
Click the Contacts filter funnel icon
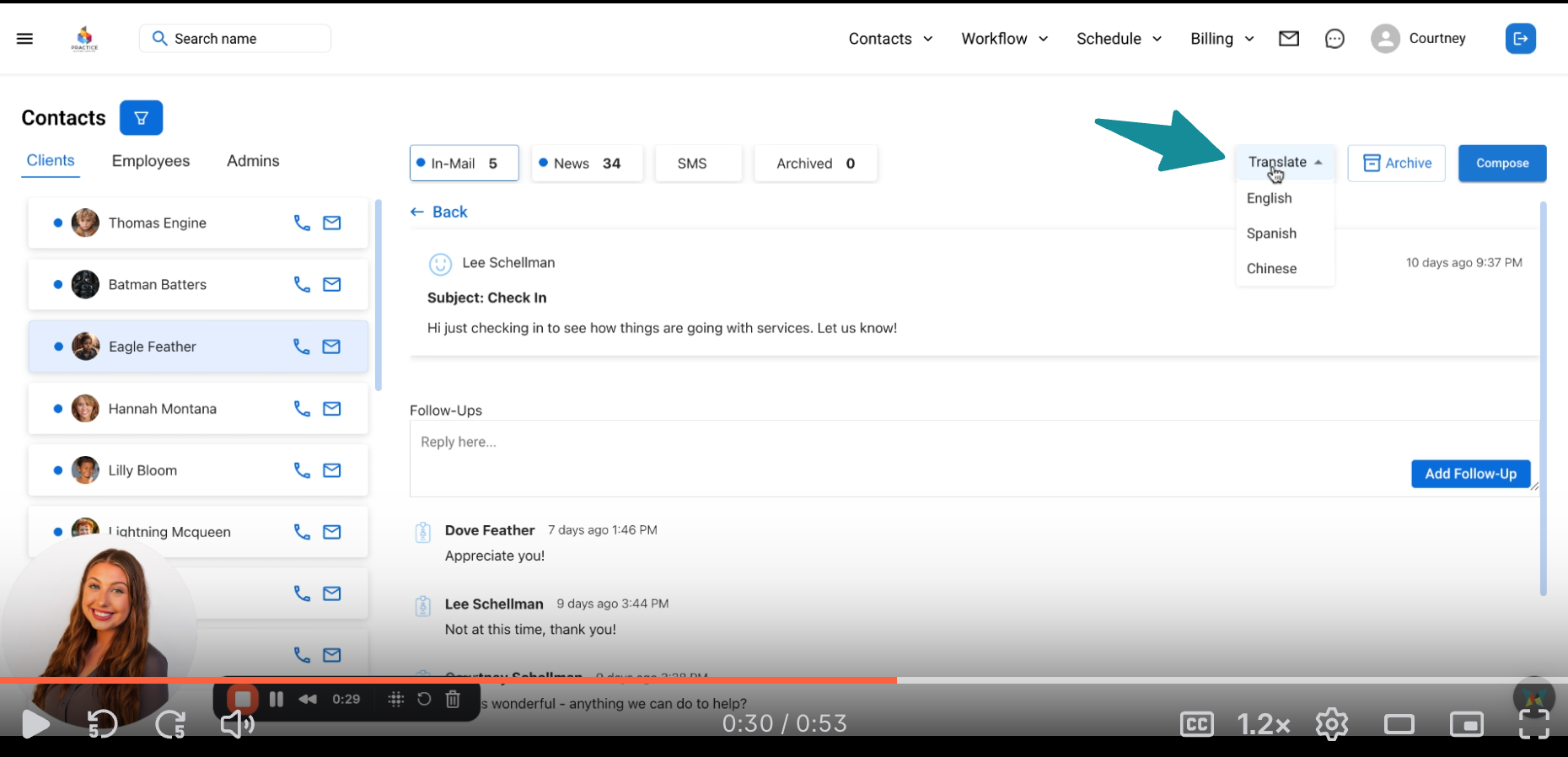click(x=141, y=118)
